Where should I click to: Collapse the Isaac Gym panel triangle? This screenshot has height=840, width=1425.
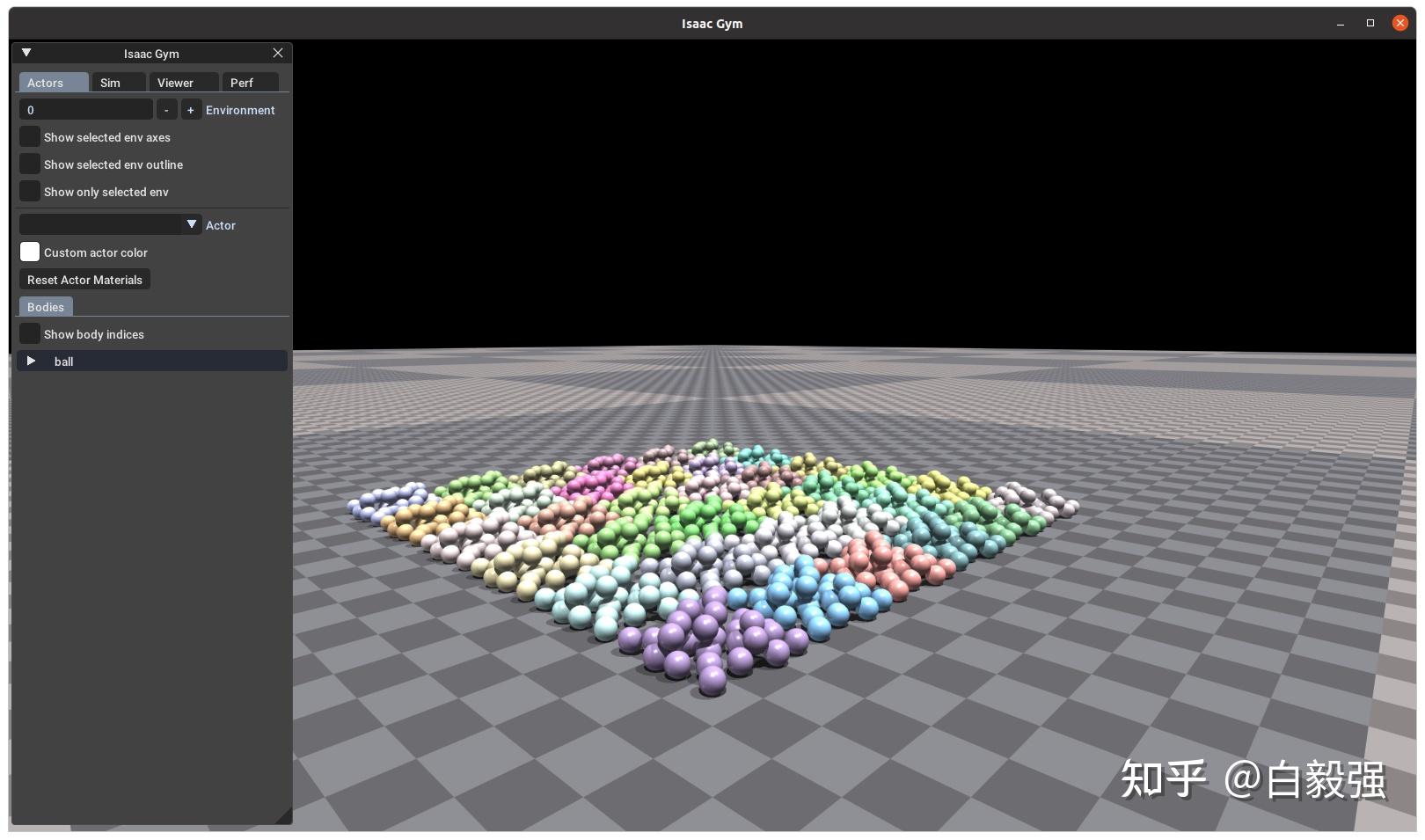(x=26, y=53)
